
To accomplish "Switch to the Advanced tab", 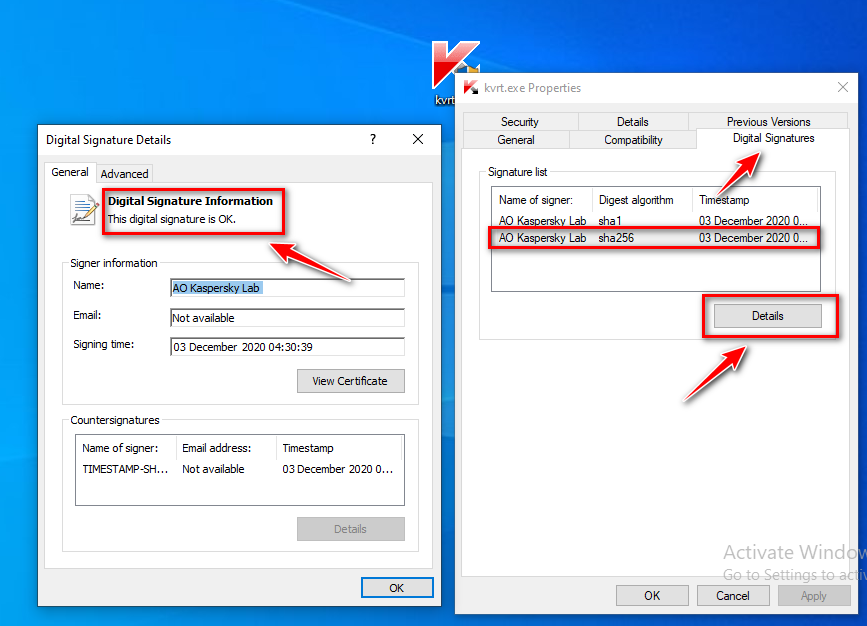I will tap(124, 174).
